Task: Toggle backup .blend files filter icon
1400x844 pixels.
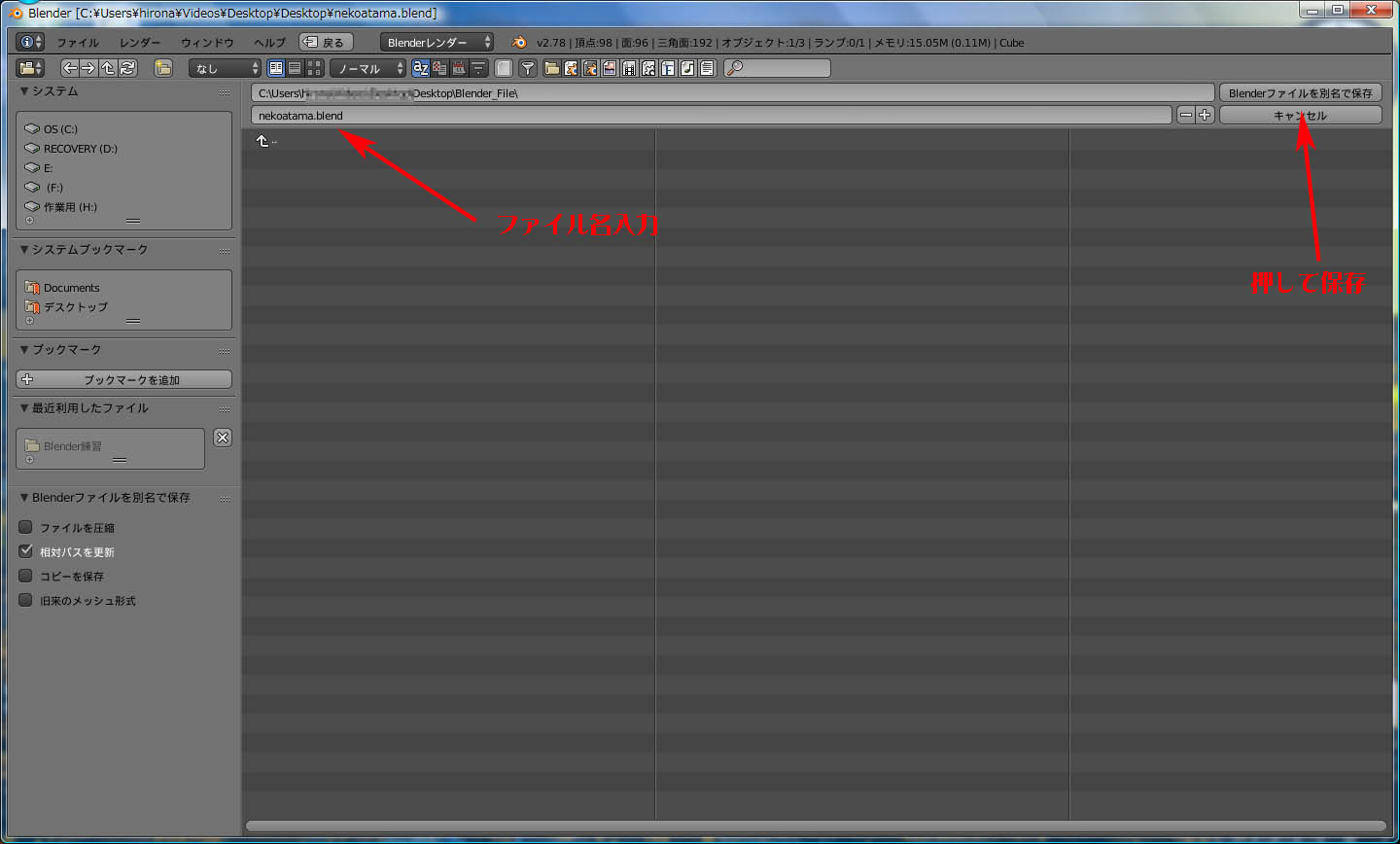Action: tap(590, 68)
